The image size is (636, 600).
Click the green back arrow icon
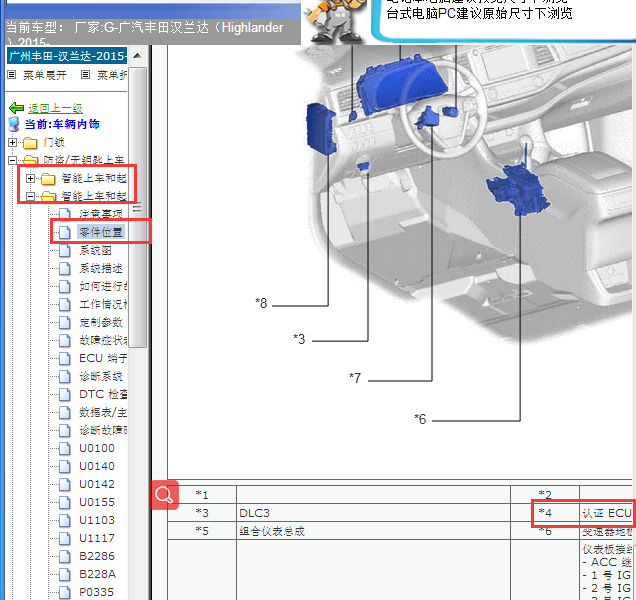[x=17, y=108]
